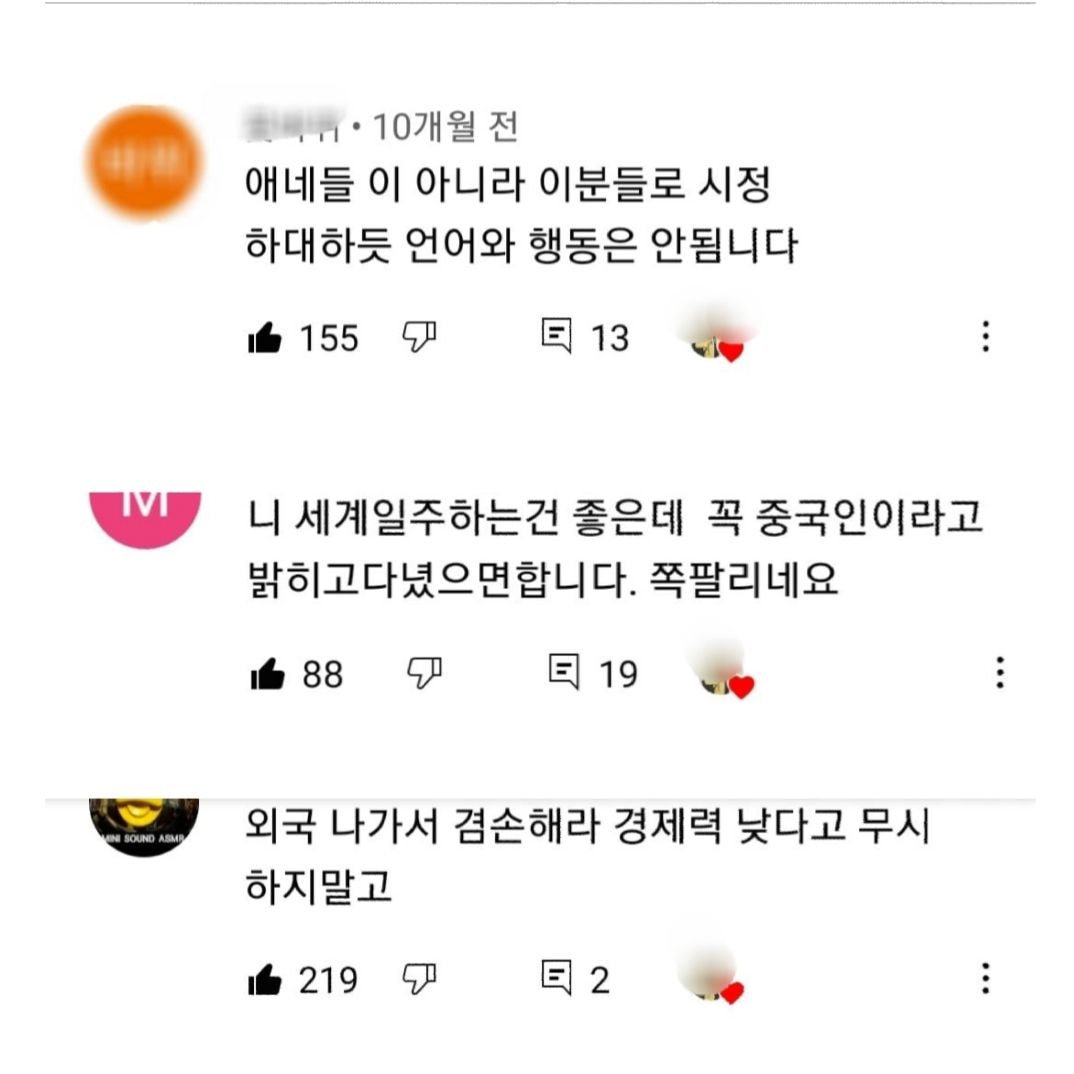This screenshot has height=1074, width=1074.
Task: Open more options for the 88-like comment
Action: [1000, 673]
